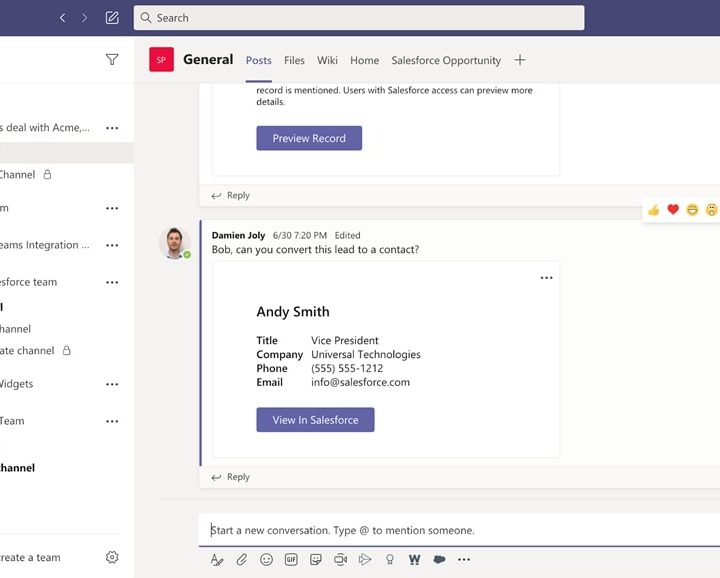The height and width of the screenshot is (578, 720).
Task: Click Create a team link
Action: [30, 558]
